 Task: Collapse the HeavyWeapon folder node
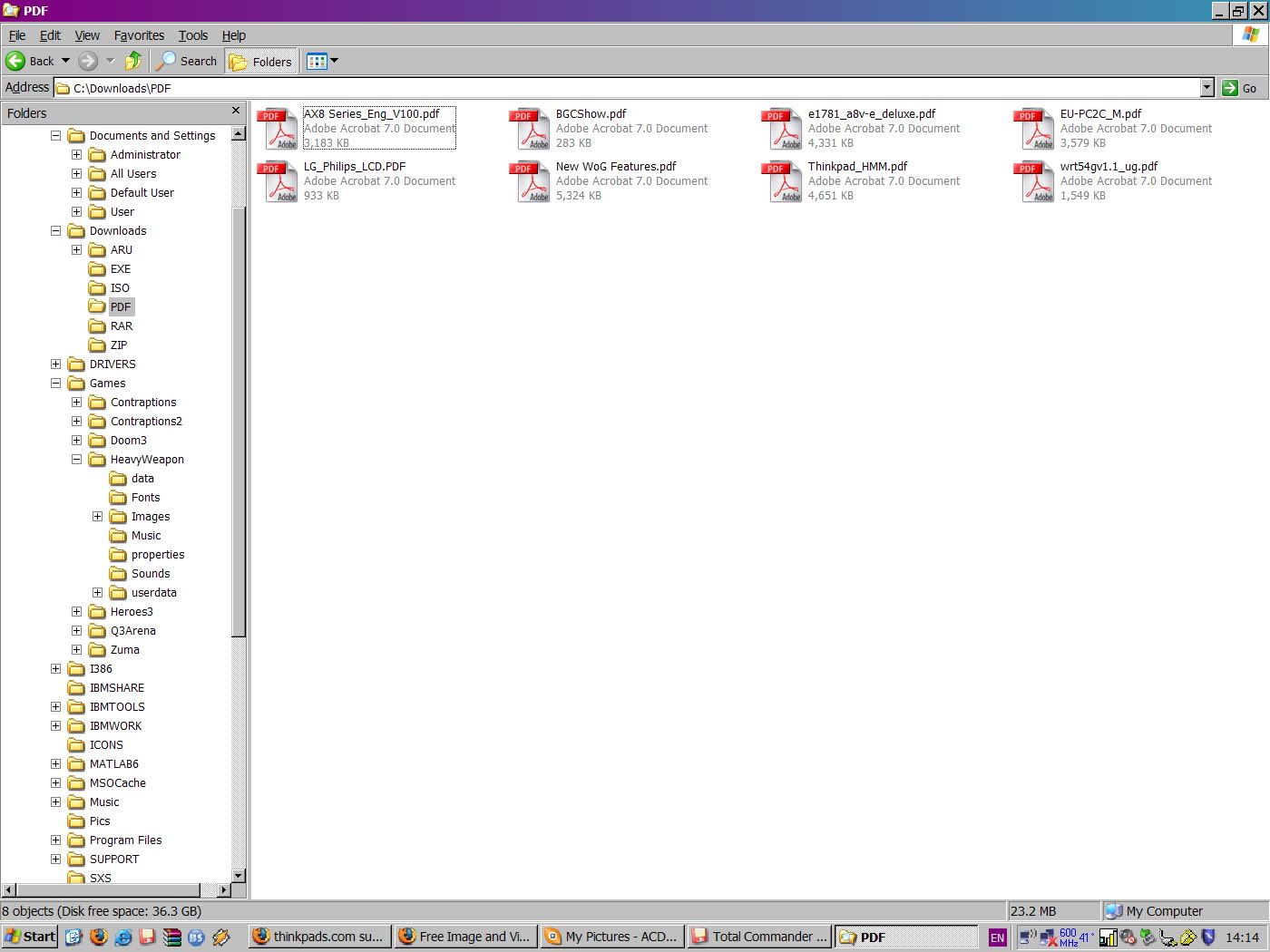pos(76,459)
